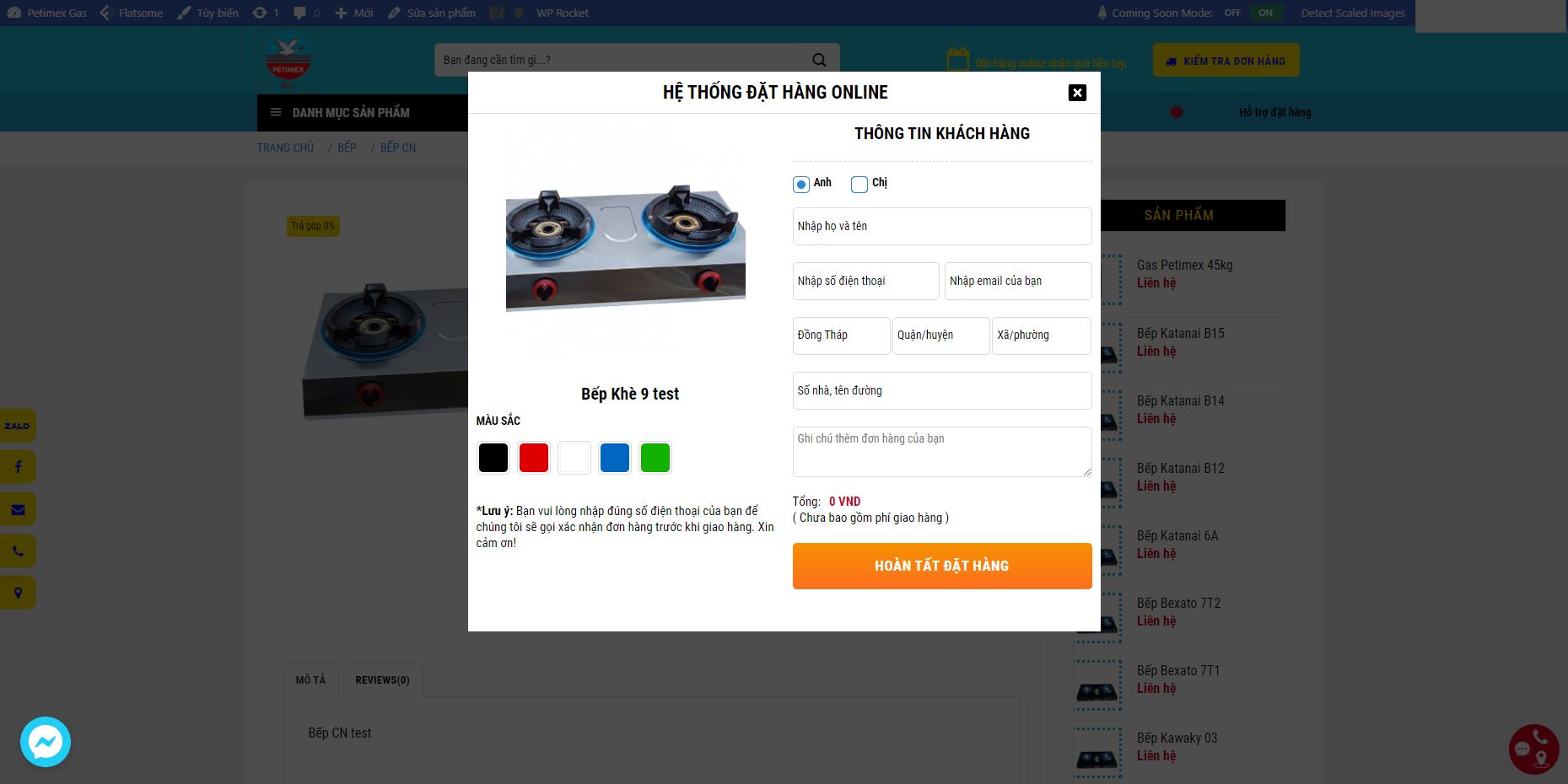Screen dimensions: 1568x784
Task: Open the Xã/phường dropdown
Action: 1041,336
